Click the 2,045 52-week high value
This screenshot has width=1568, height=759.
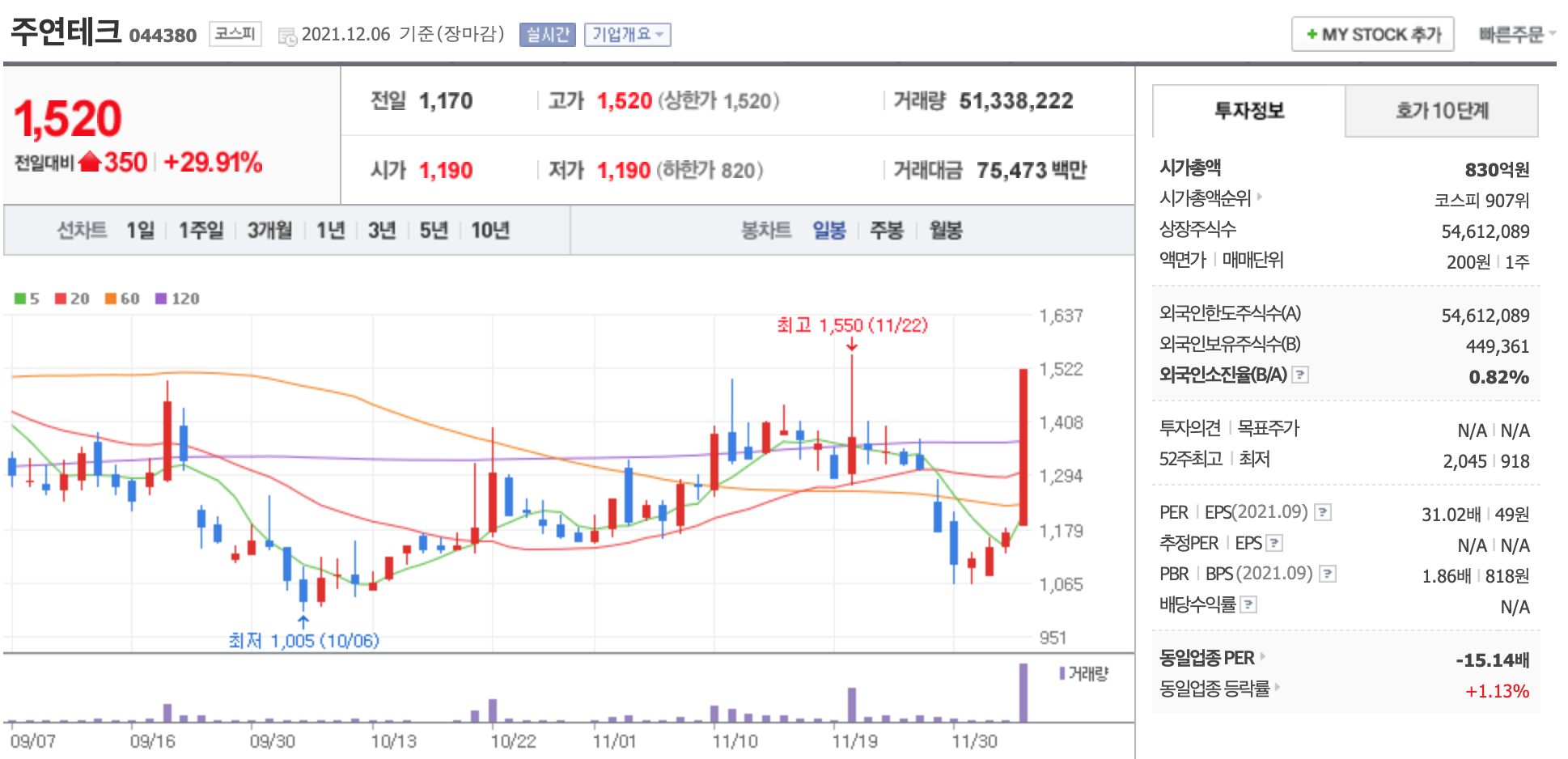1464,461
